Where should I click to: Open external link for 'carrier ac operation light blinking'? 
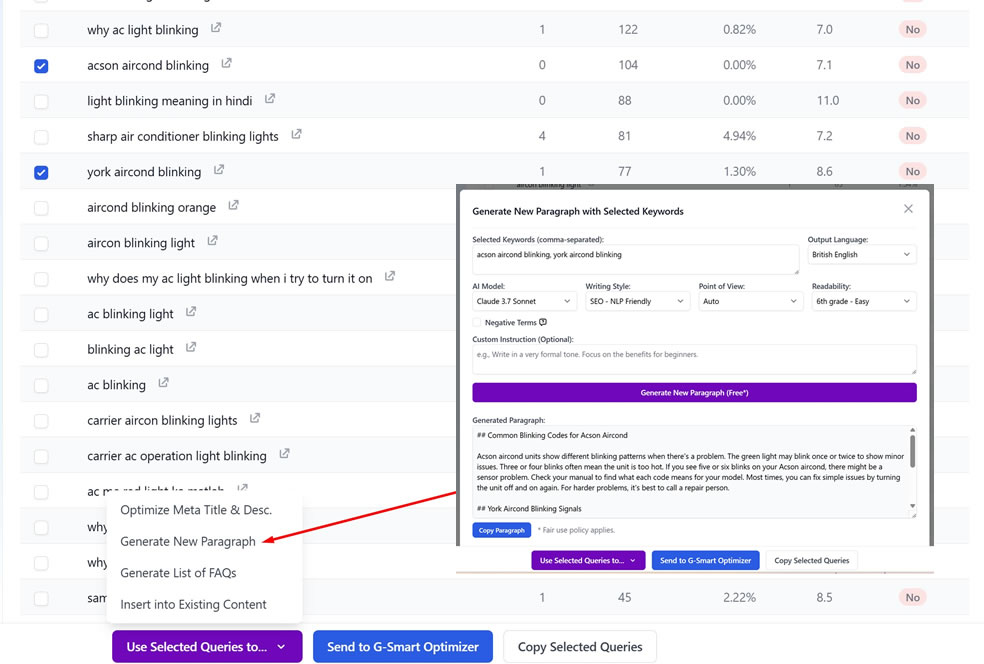click(284, 454)
